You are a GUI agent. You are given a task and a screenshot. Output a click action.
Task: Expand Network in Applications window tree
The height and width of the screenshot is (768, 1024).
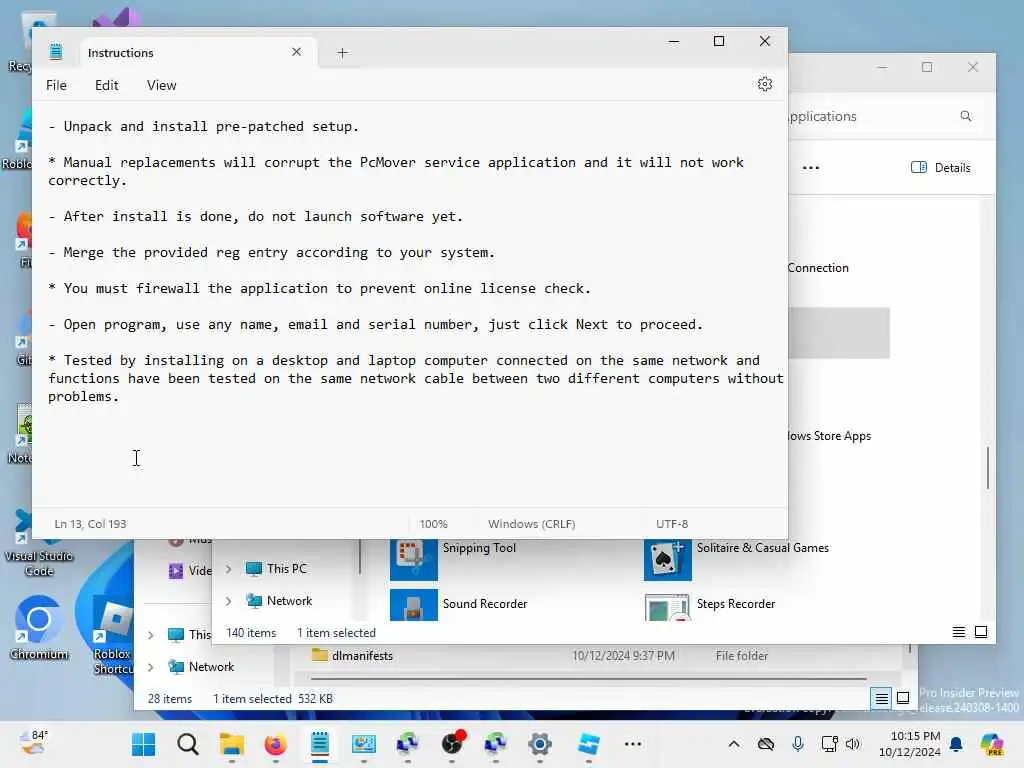tap(229, 601)
